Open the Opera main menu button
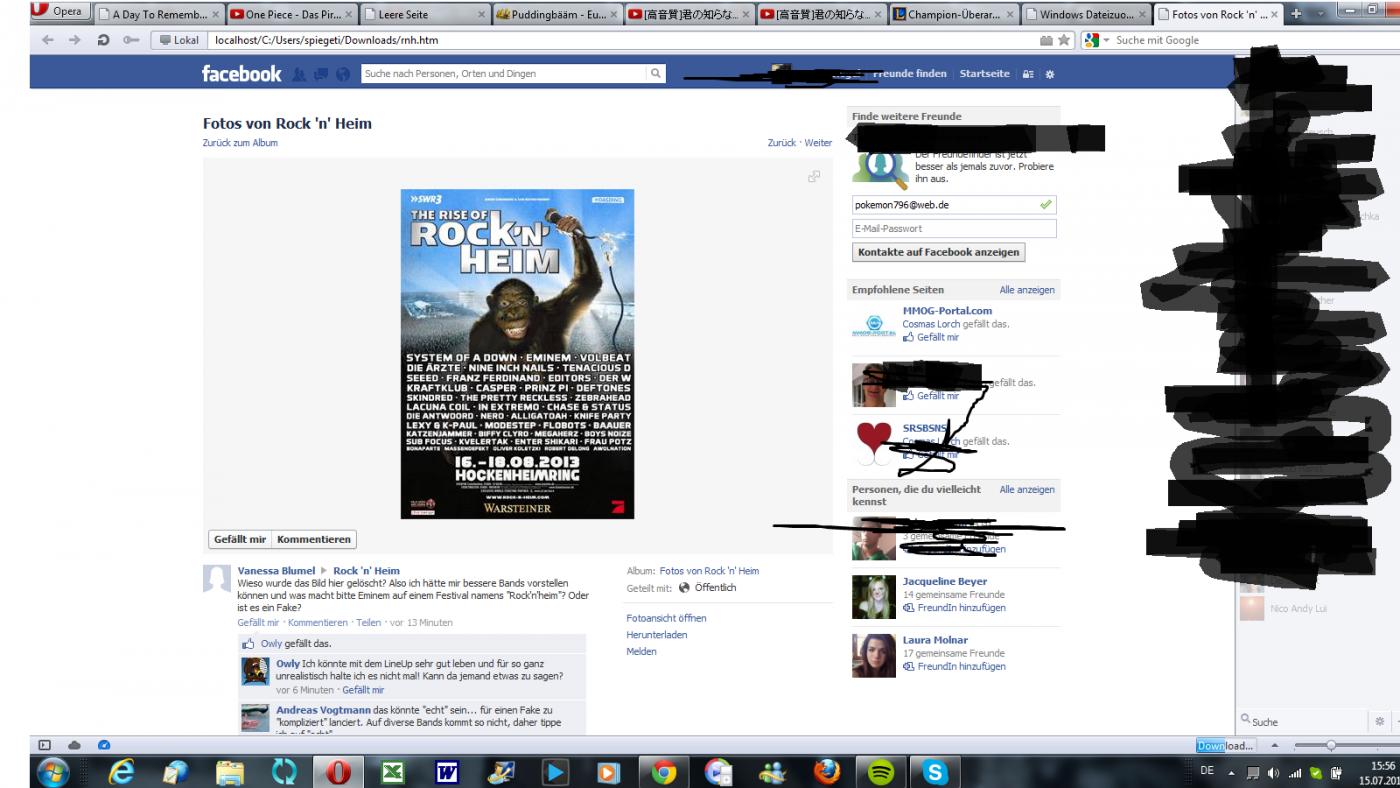 (58, 12)
